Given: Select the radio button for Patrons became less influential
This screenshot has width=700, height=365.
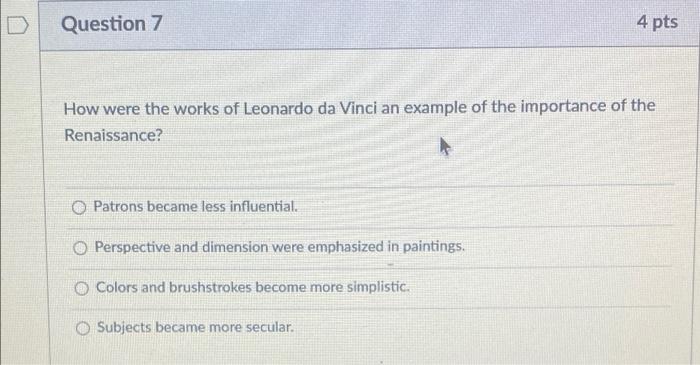Looking at the screenshot, I should 79,207.
